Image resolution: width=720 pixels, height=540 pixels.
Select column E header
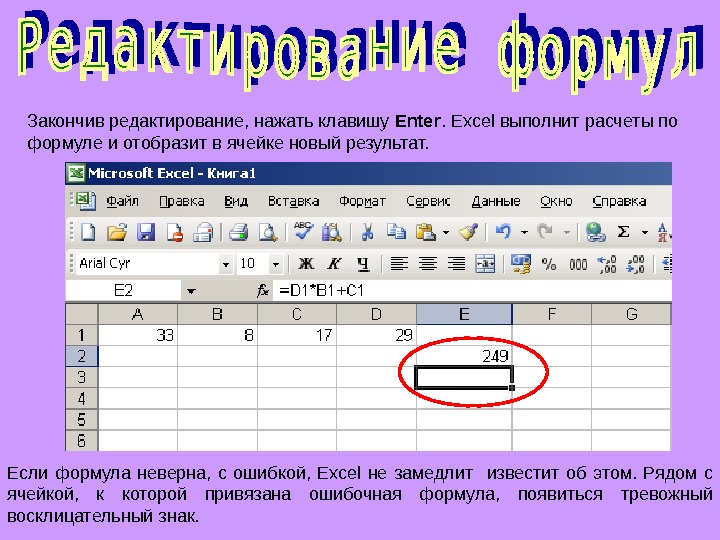(x=464, y=314)
